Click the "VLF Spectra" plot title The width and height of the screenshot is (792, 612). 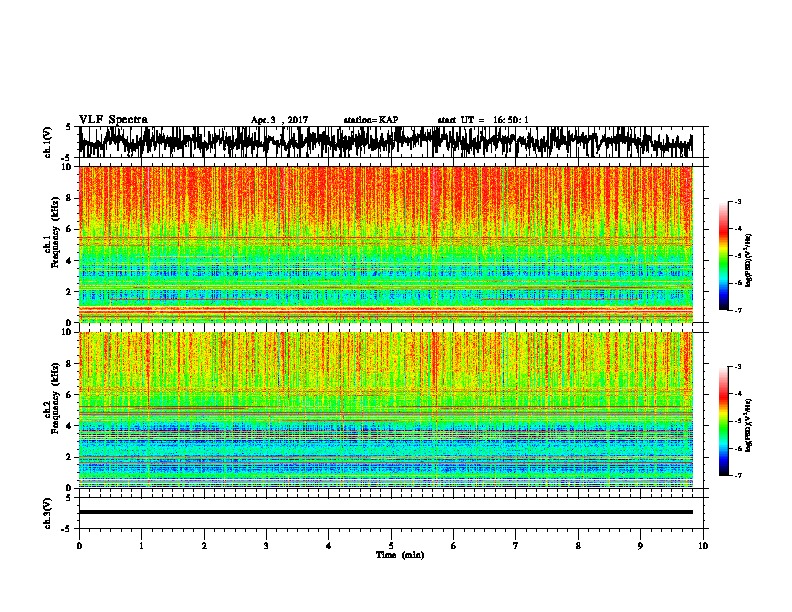pyautogui.click(x=113, y=120)
